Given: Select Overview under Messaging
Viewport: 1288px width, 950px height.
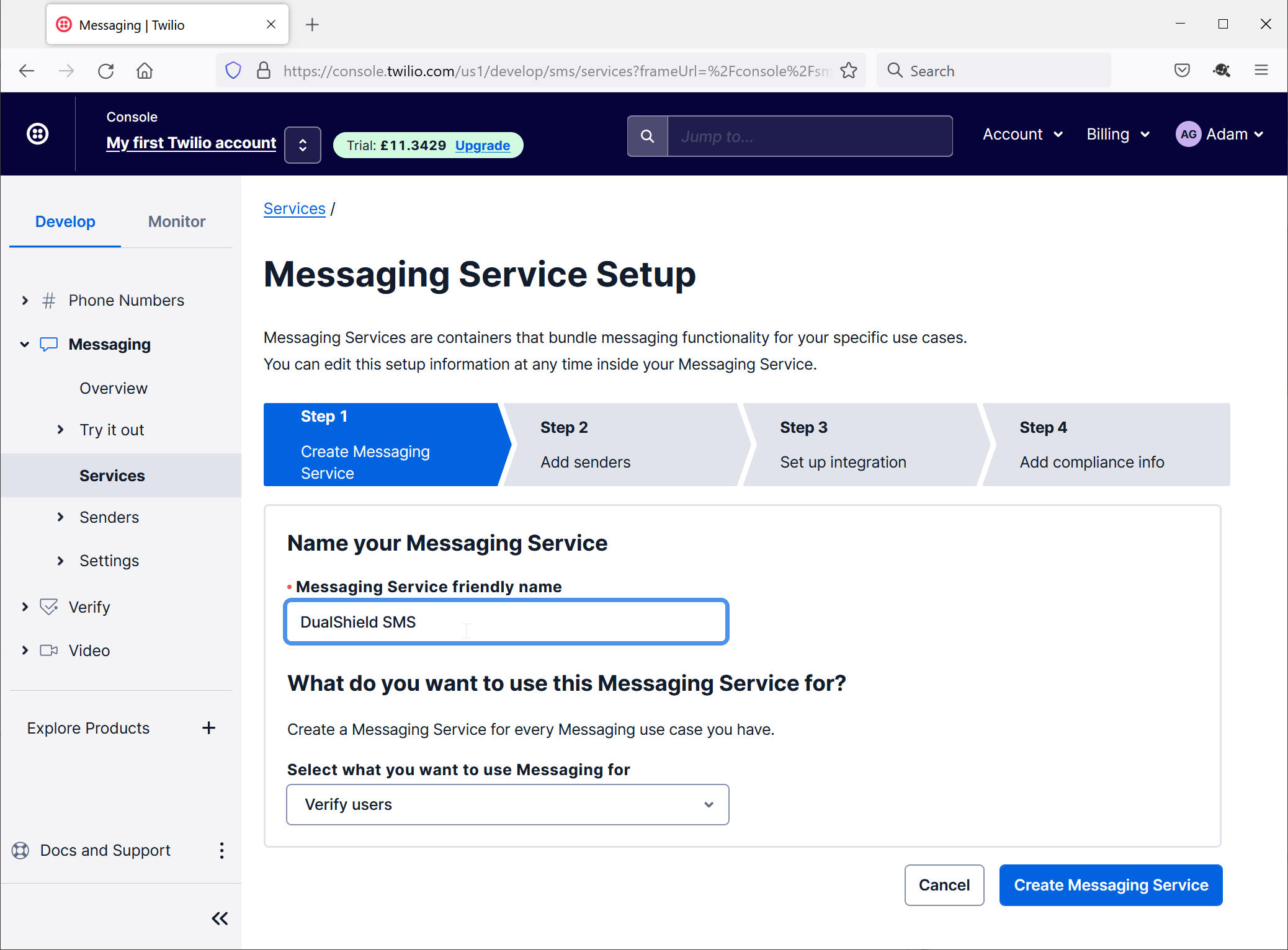Looking at the screenshot, I should coord(114,388).
